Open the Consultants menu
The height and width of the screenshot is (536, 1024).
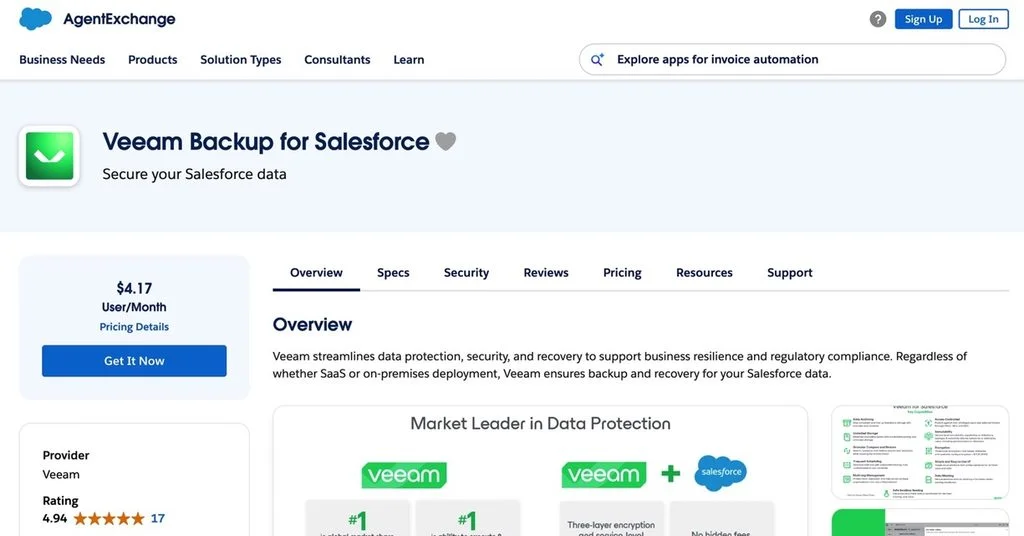tap(337, 59)
